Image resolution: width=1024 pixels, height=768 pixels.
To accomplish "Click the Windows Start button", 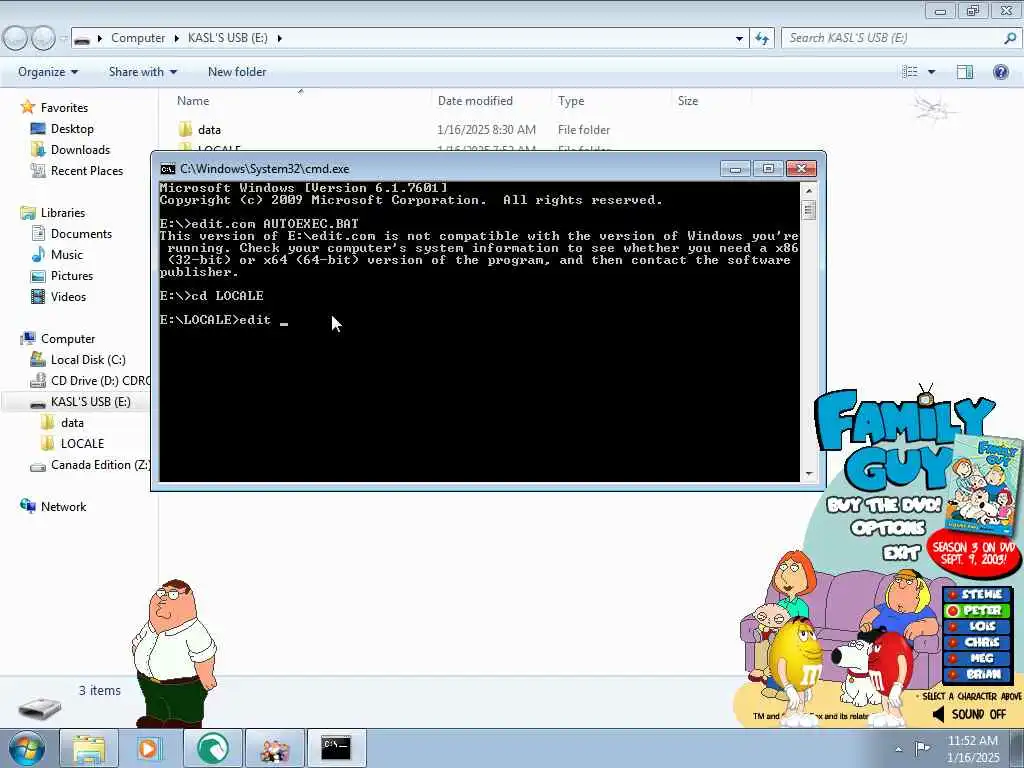I will [x=25, y=748].
